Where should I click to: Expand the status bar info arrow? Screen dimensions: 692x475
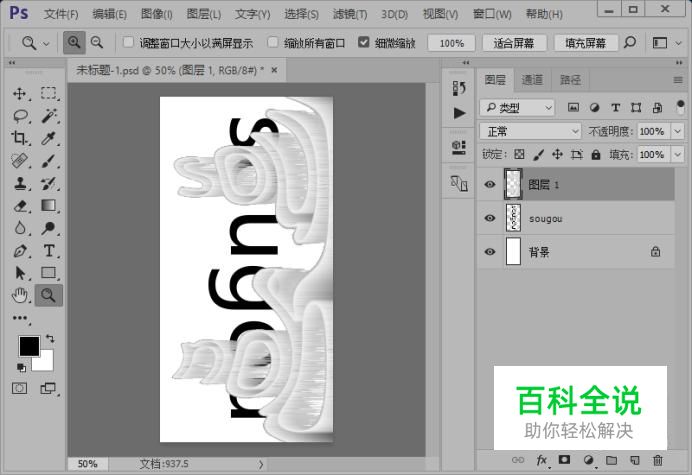click(x=261, y=464)
